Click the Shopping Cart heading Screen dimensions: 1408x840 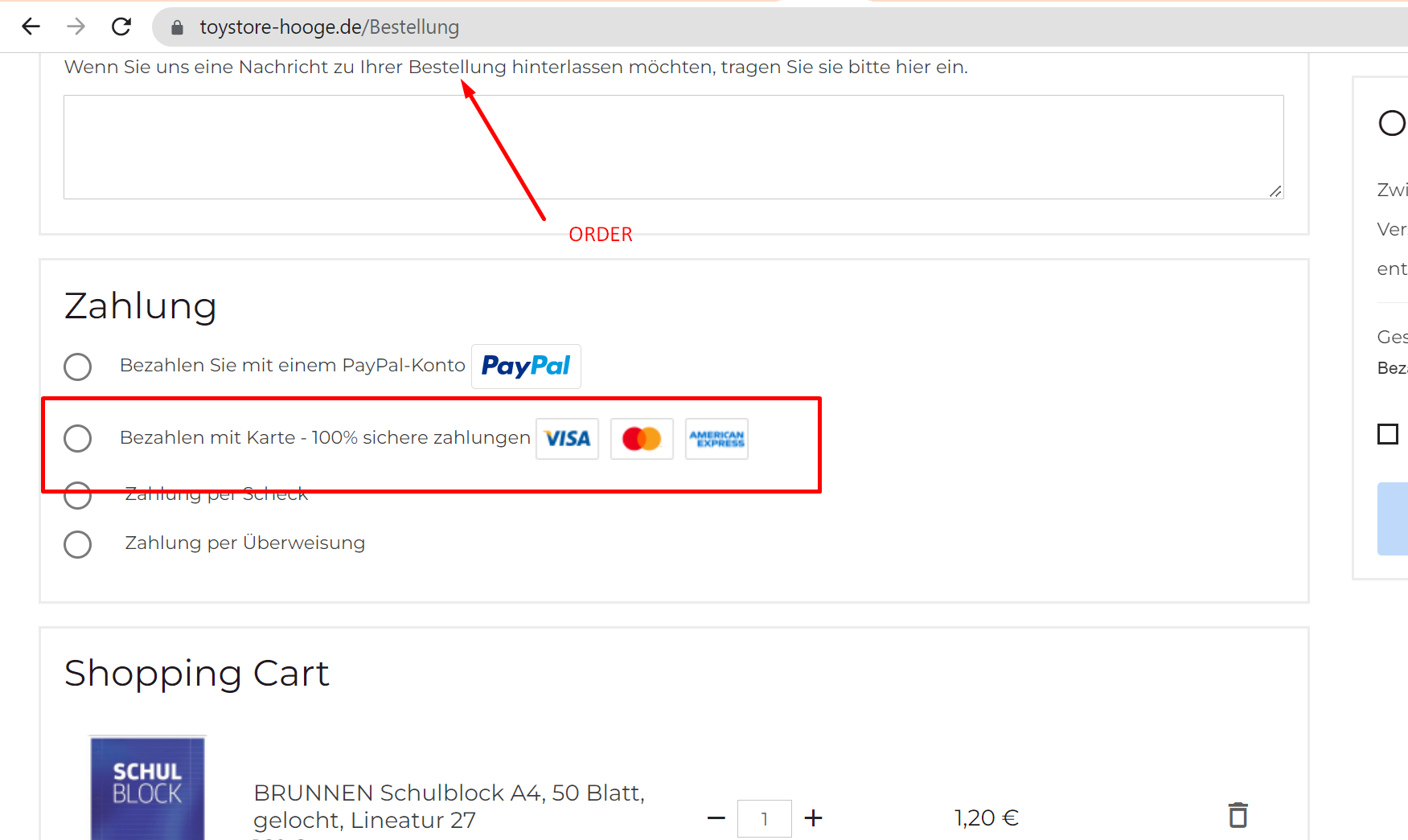(x=197, y=674)
